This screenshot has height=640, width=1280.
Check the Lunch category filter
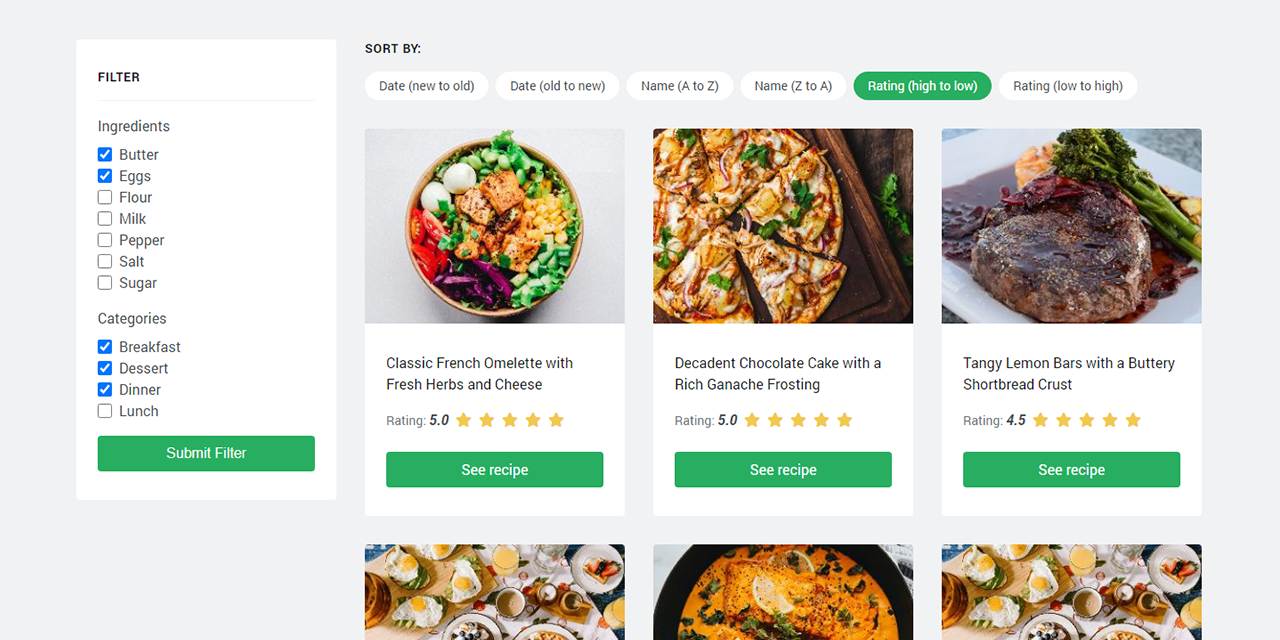tap(104, 411)
